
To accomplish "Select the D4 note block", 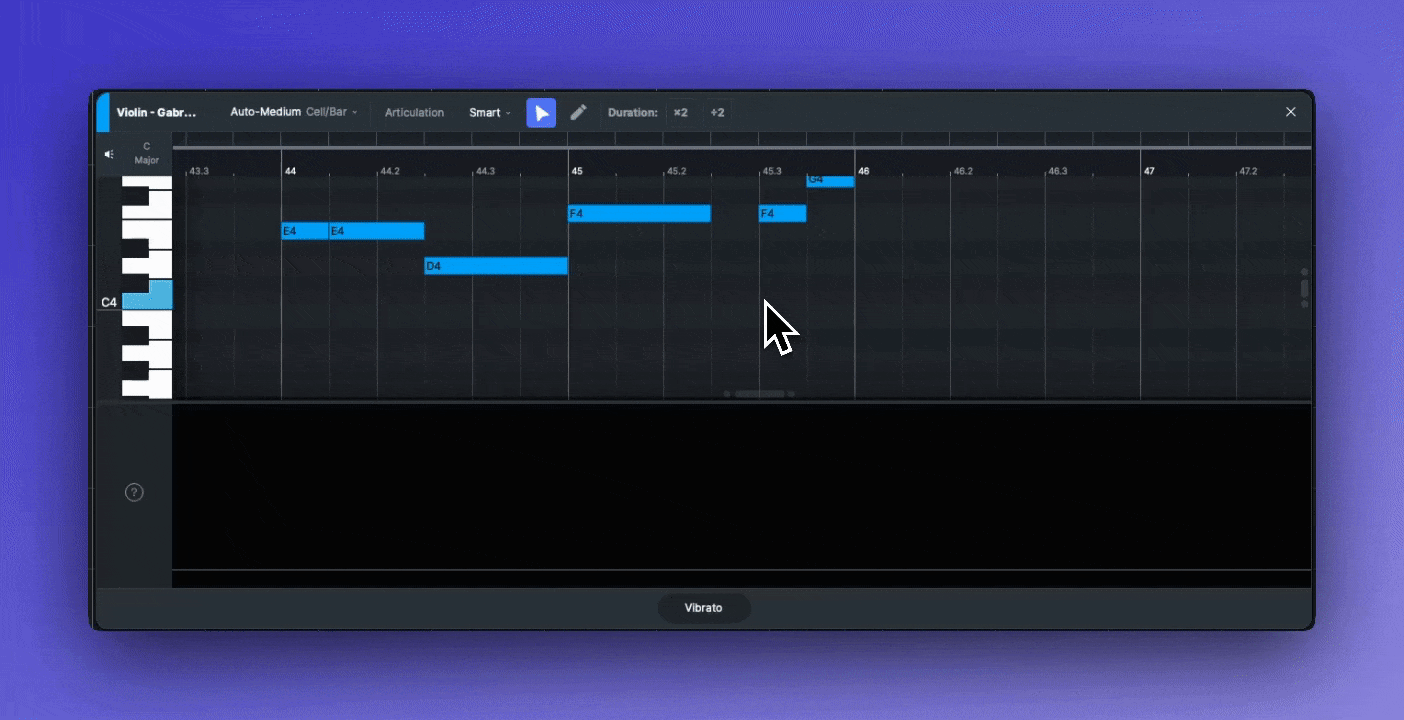I will (496, 266).
